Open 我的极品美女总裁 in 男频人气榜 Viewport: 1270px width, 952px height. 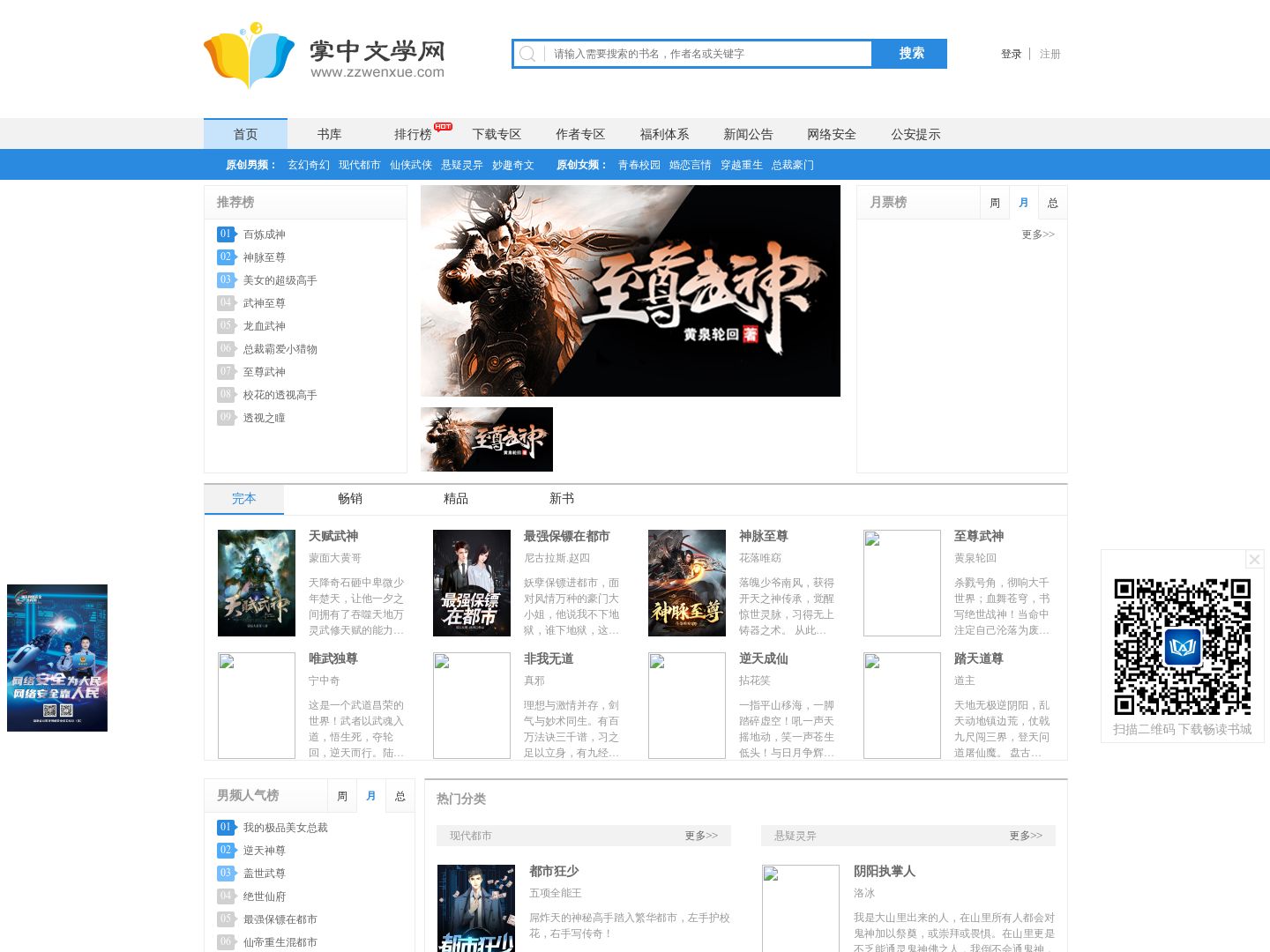pos(286,828)
